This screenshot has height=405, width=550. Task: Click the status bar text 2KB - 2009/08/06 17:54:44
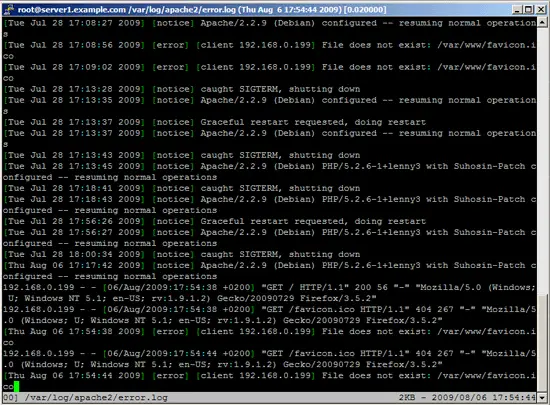(x=467, y=398)
